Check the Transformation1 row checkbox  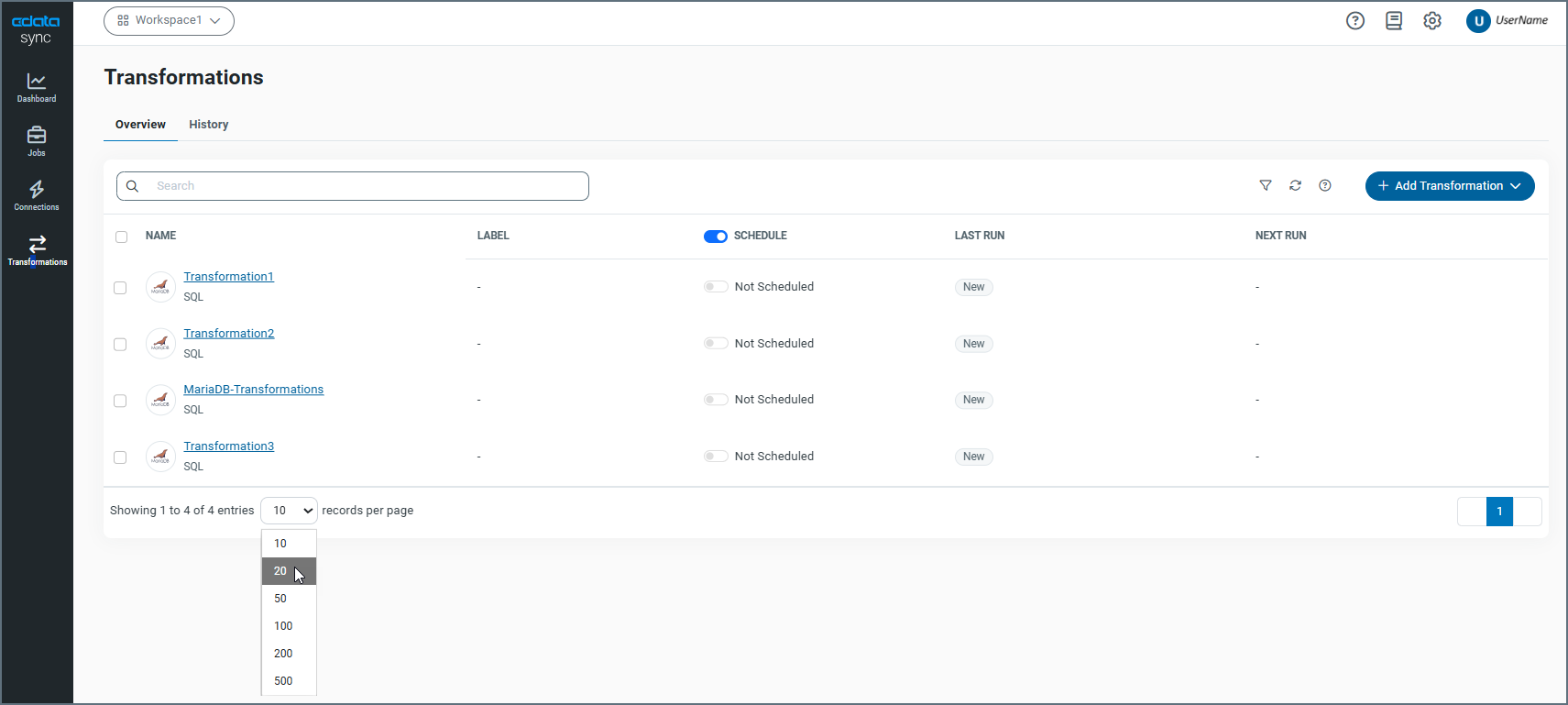coord(120,288)
